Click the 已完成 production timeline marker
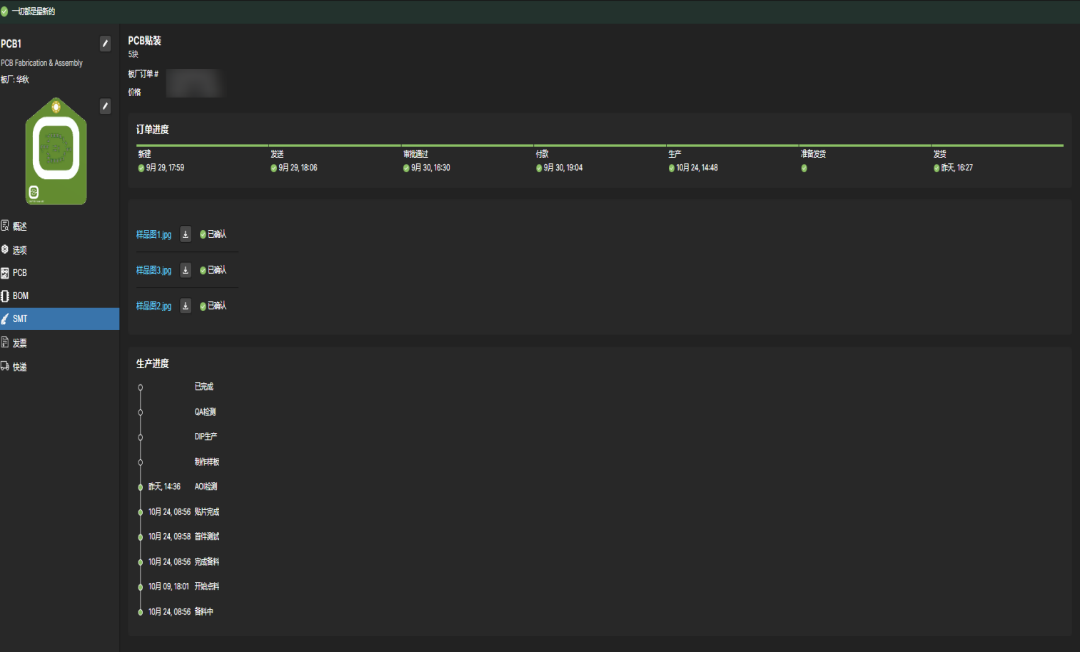Viewport: 1080px width, 652px height. 141,388
